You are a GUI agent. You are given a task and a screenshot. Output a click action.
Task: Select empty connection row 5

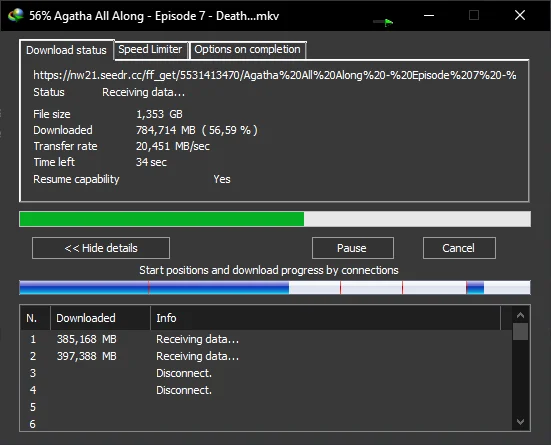point(266,407)
